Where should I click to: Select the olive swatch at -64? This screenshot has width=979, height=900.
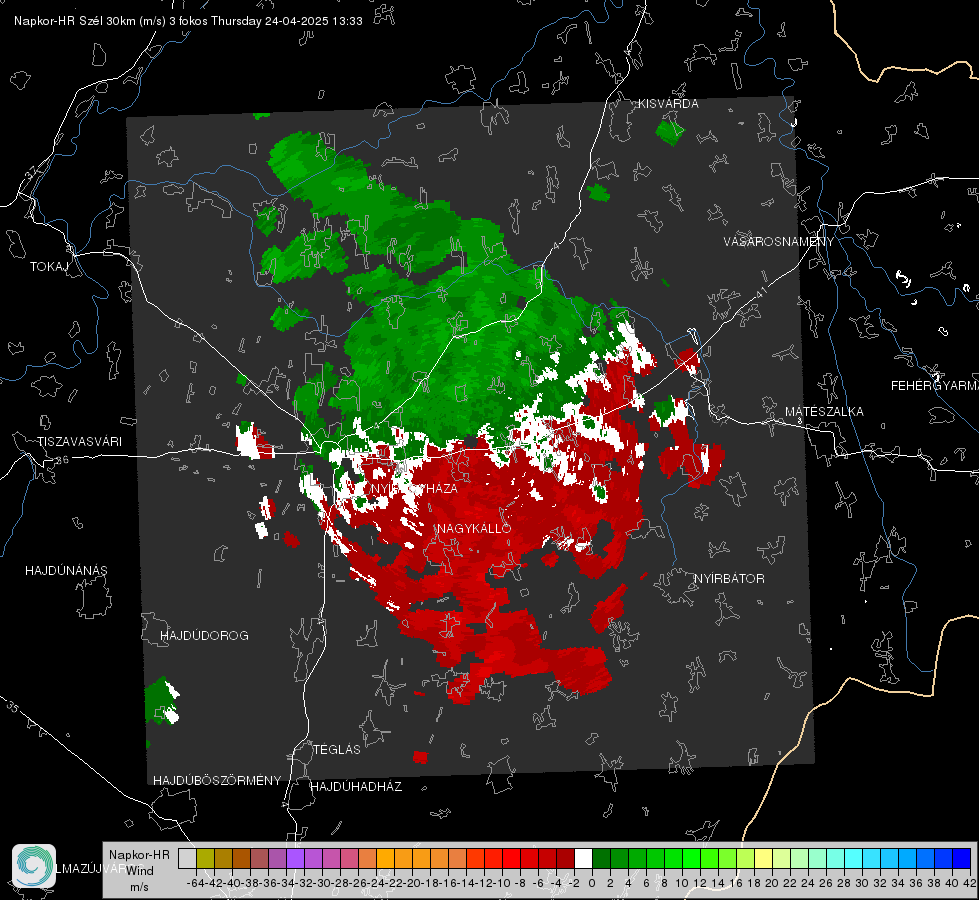[205, 858]
